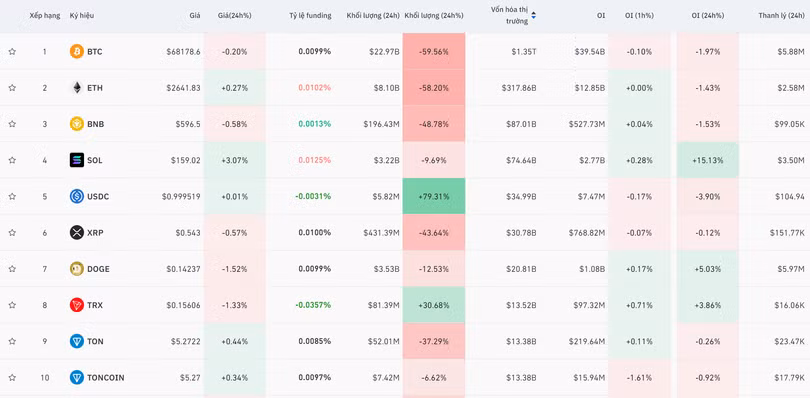Click the $317.86B market cap value
This screenshot has width=810, height=398.
(519, 88)
